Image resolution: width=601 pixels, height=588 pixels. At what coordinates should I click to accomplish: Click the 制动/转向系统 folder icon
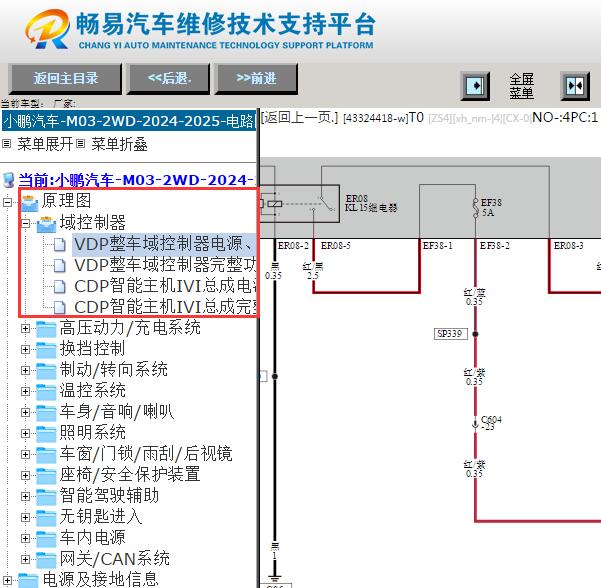pyautogui.click(x=46, y=371)
